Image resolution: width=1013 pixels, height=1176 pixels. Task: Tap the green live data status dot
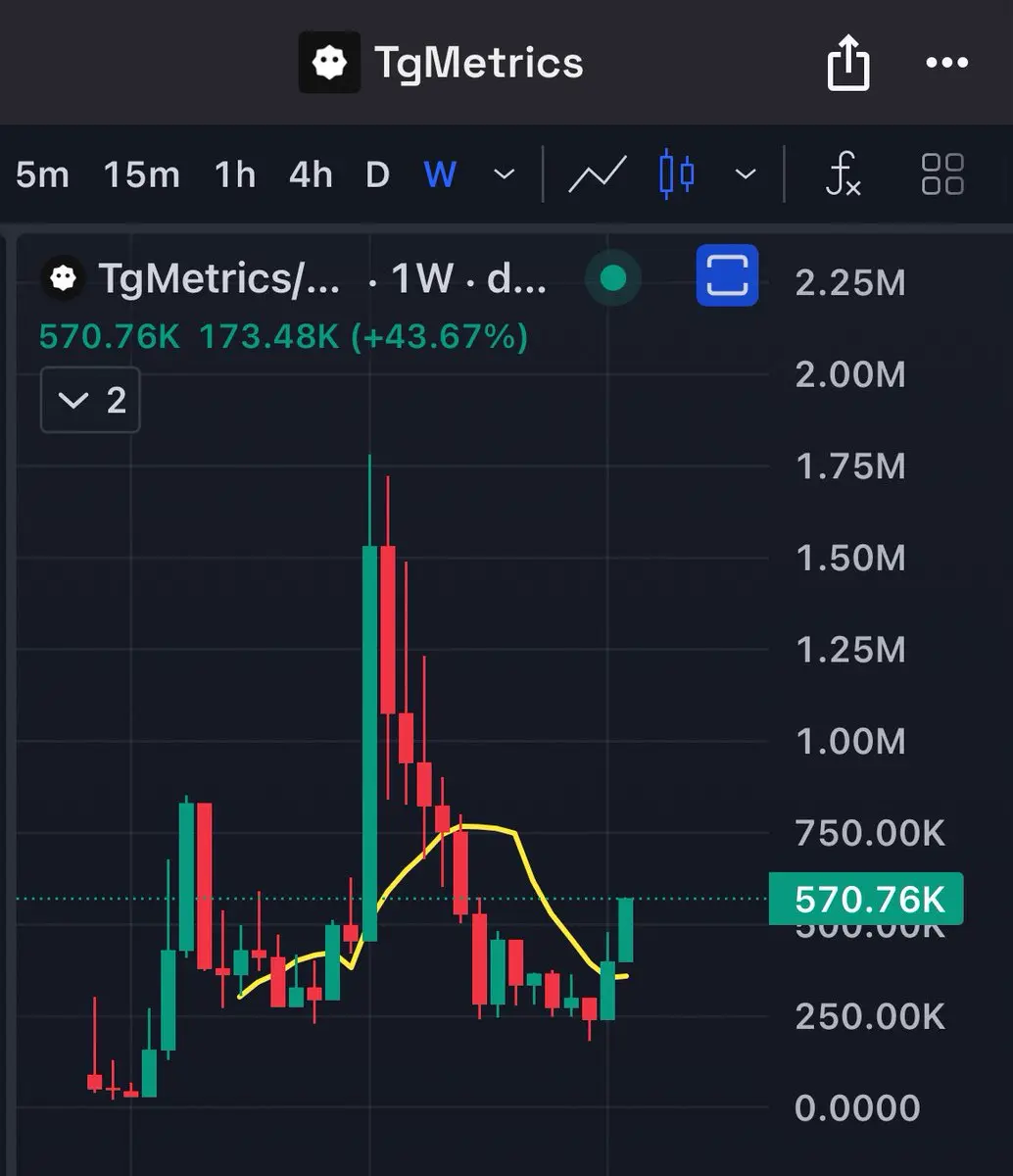612,278
